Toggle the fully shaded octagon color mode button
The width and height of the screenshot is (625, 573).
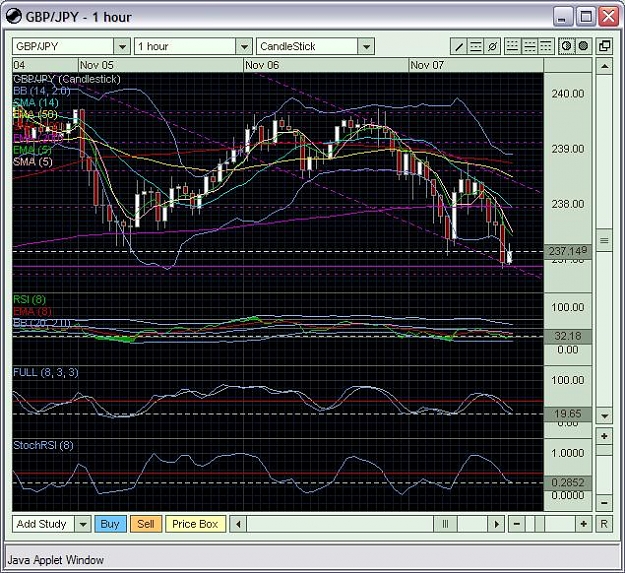583,47
